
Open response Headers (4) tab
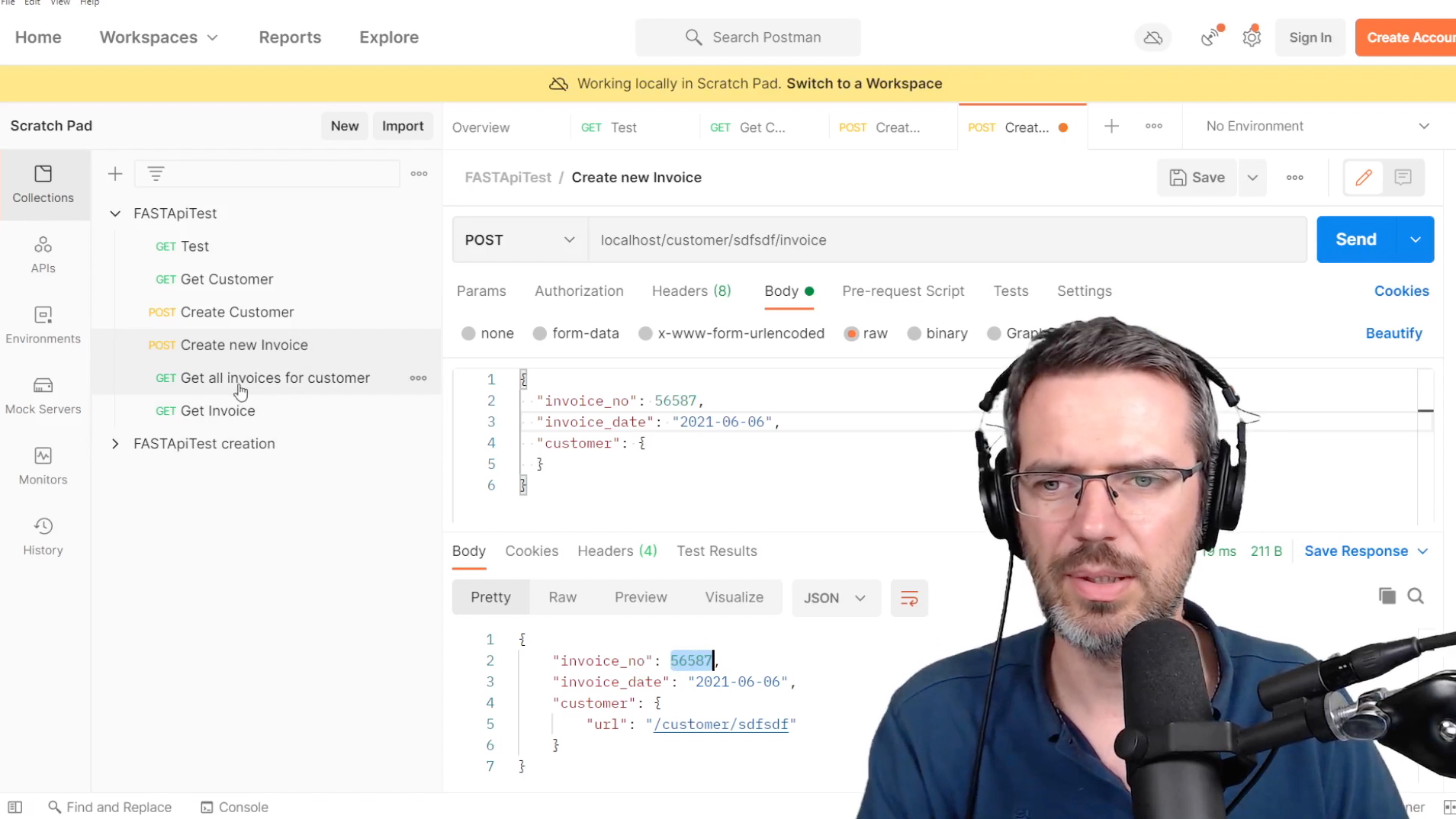617,551
